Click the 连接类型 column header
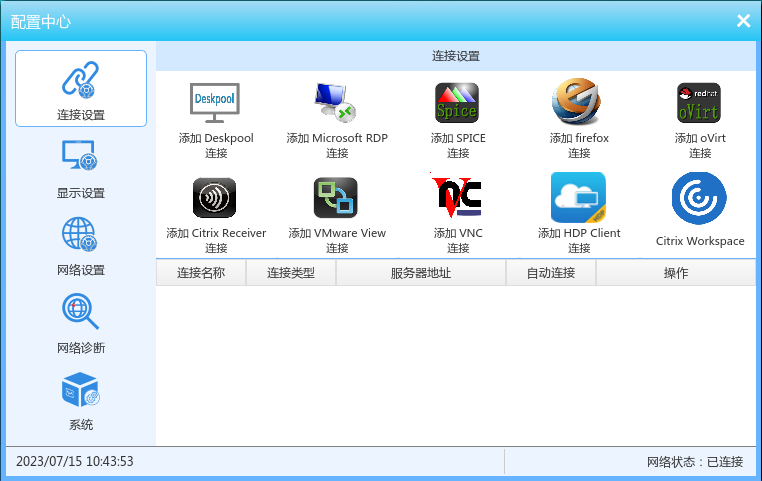Viewport: 762px width, 481px height. 291,273
